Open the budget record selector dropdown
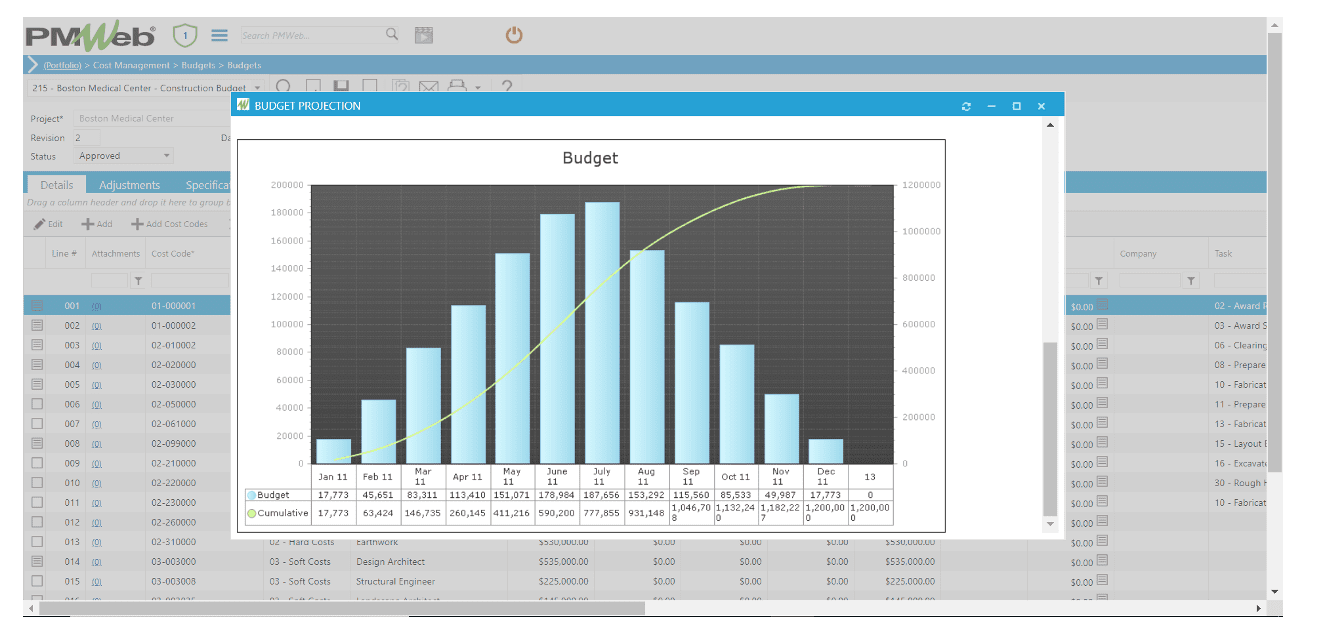This screenshot has height=637, width=1317. click(x=257, y=88)
